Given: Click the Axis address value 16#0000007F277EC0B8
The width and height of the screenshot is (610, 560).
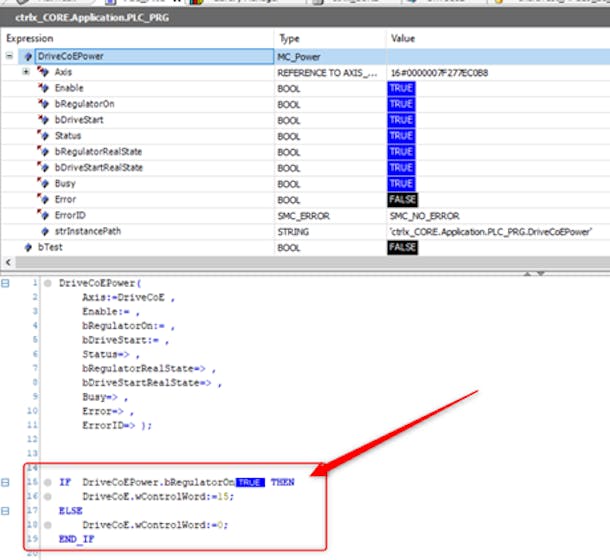Looking at the screenshot, I should point(439,73).
